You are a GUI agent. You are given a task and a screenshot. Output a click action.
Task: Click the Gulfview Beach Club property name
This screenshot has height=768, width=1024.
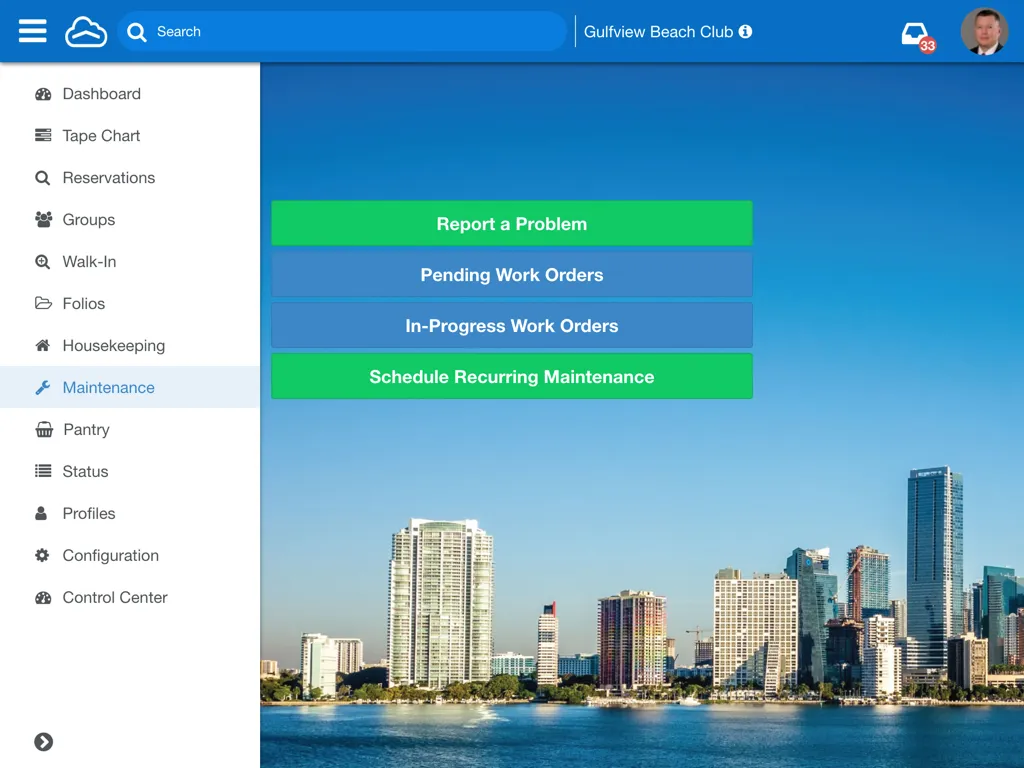658,31
